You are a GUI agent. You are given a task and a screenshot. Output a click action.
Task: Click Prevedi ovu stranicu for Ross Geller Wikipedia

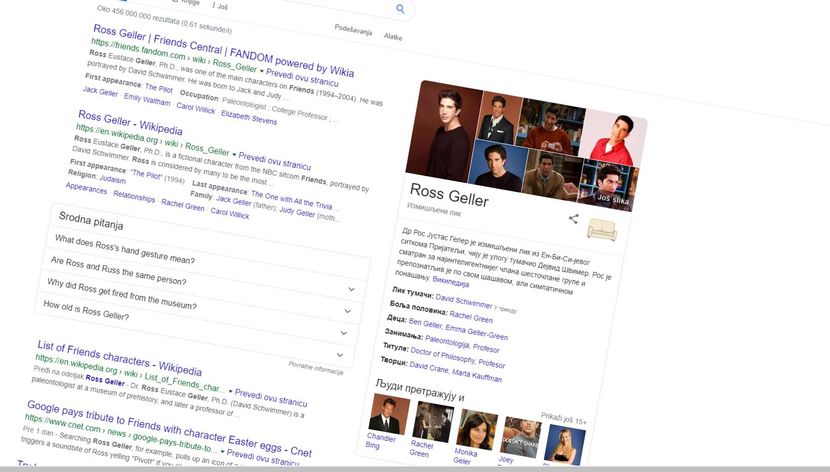(274, 160)
